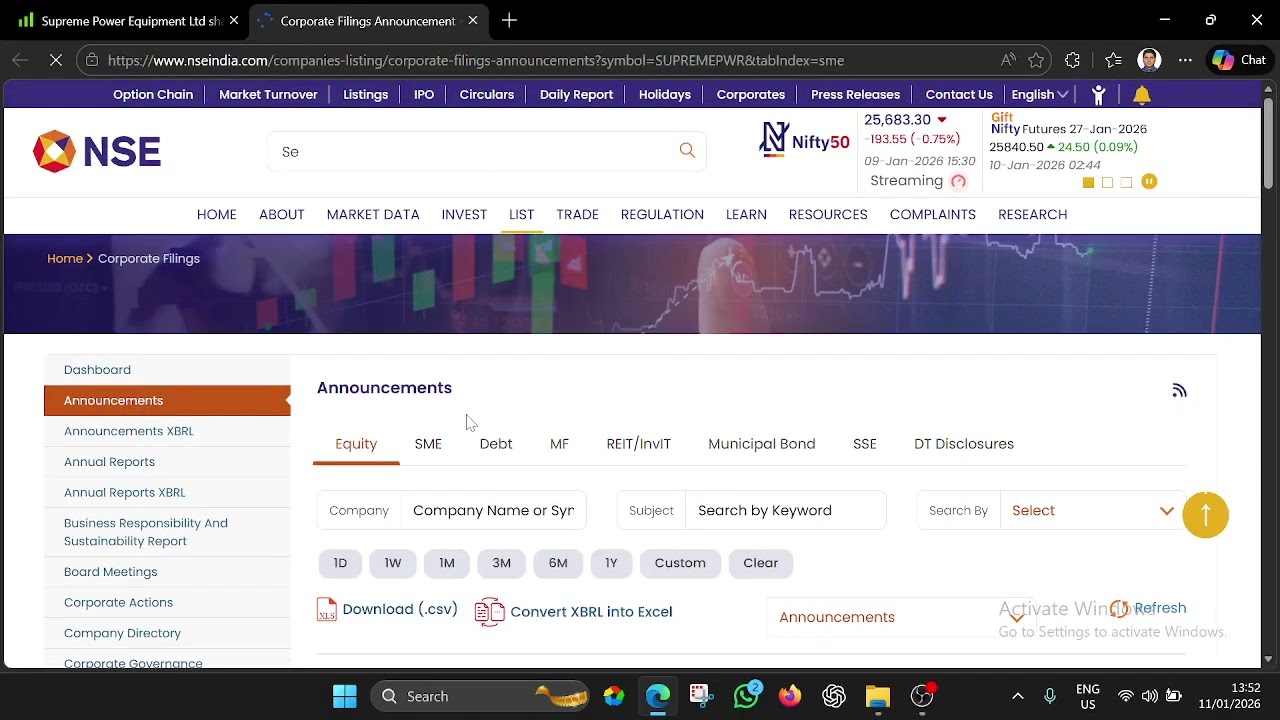Click the Company Name or Symbol field
This screenshot has height=720, width=1280.
tap(493, 510)
